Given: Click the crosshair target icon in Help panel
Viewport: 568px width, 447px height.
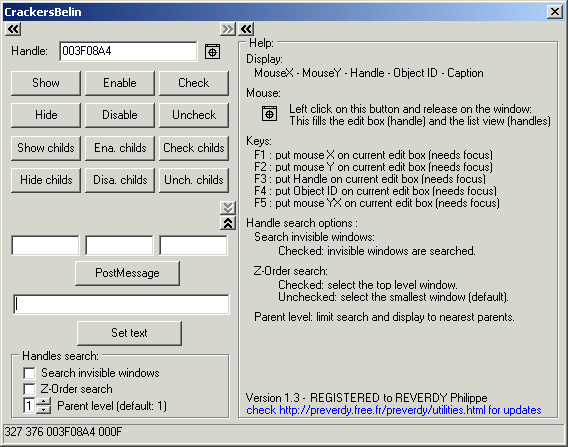Looking at the screenshot, I should pos(270,114).
